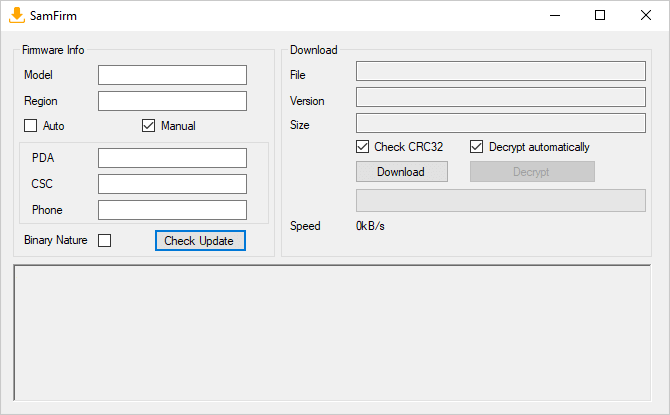Click the Version field in Download group
Image resolution: width=670 pixels, height=415 pixels.
pos(501,97)
